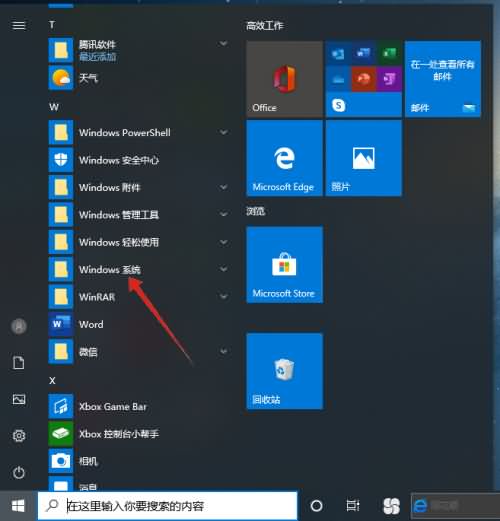Click the Excel icon in tile group

(389, 53)
